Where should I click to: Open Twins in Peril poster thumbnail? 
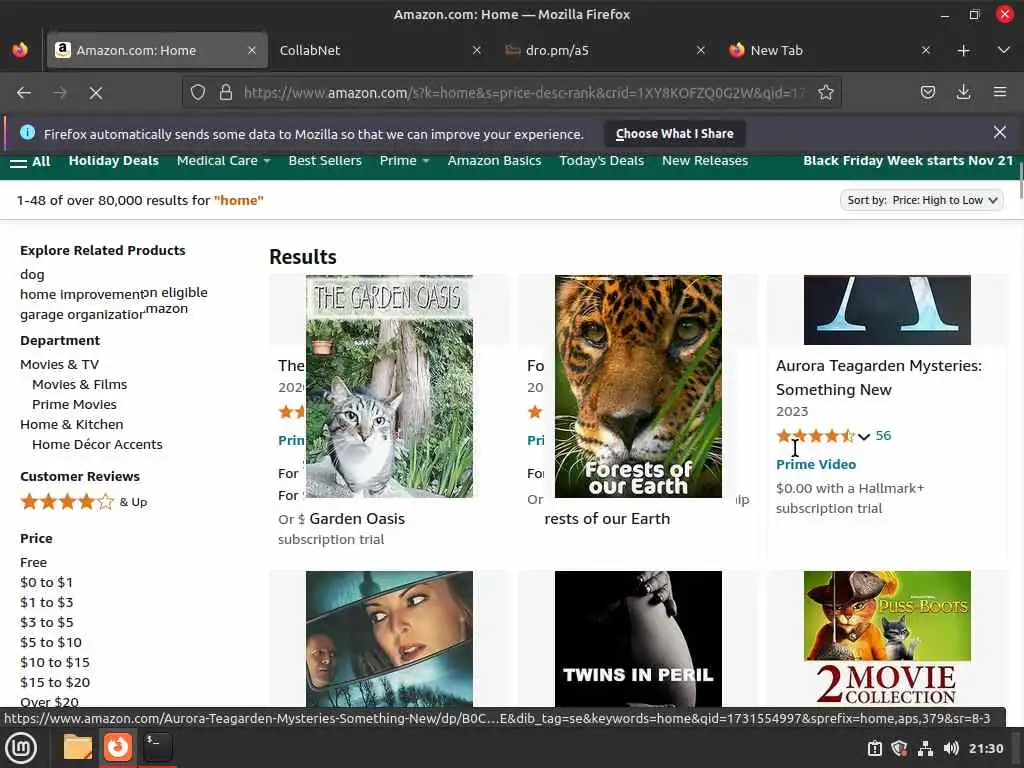point(638,639)
